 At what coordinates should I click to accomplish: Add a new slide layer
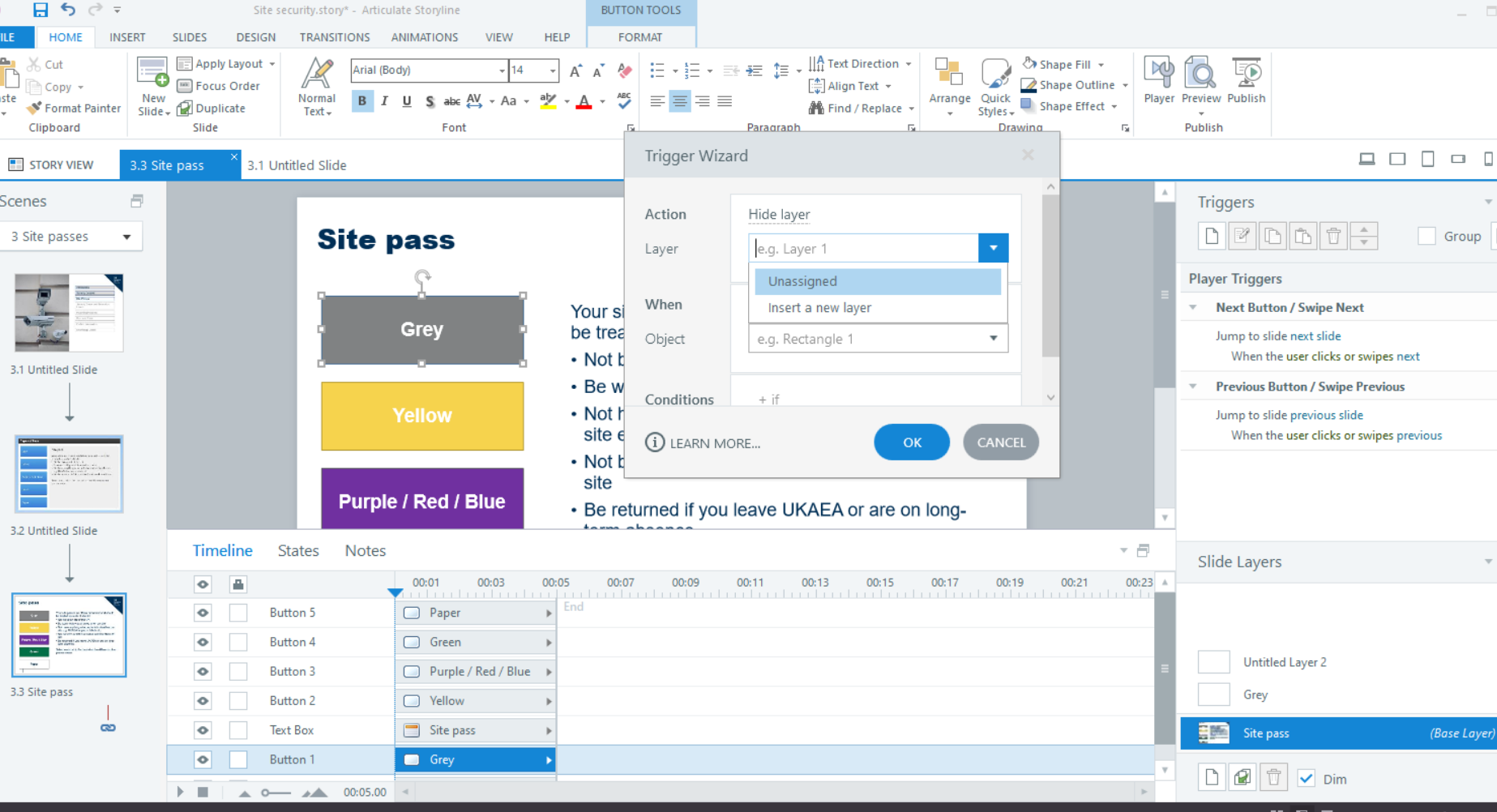pyautogui.click(x=1212, y=778)
